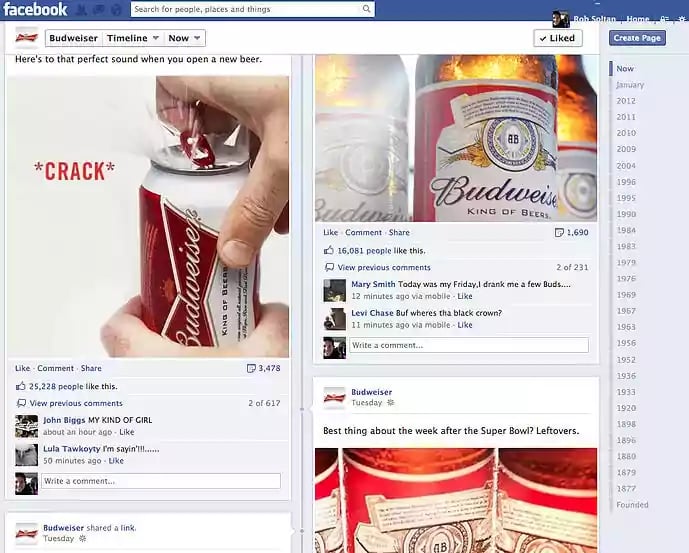Like John Biggs comment
689x553 pixels.
pyautogui.click(x=127, y=432)
